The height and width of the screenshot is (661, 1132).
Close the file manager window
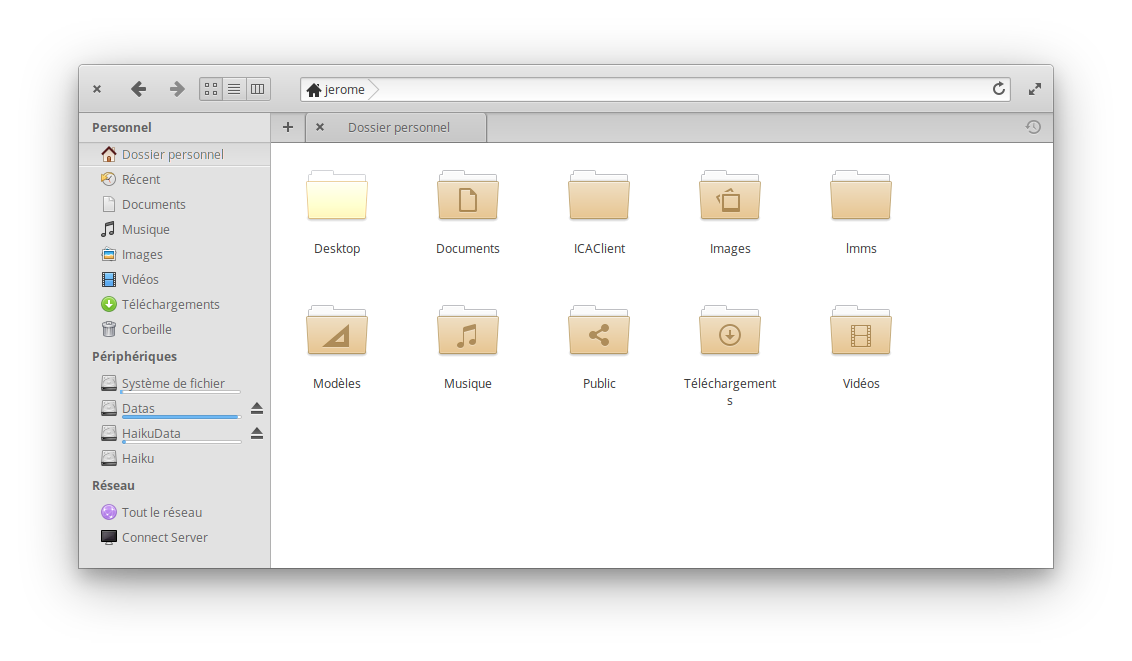point(97,89)
